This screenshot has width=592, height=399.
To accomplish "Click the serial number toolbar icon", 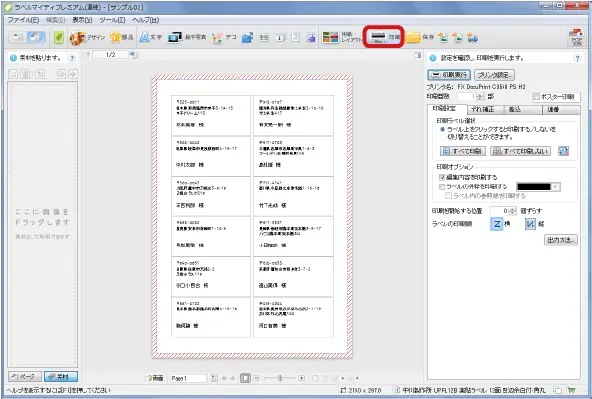I will [x=280, y=37].
